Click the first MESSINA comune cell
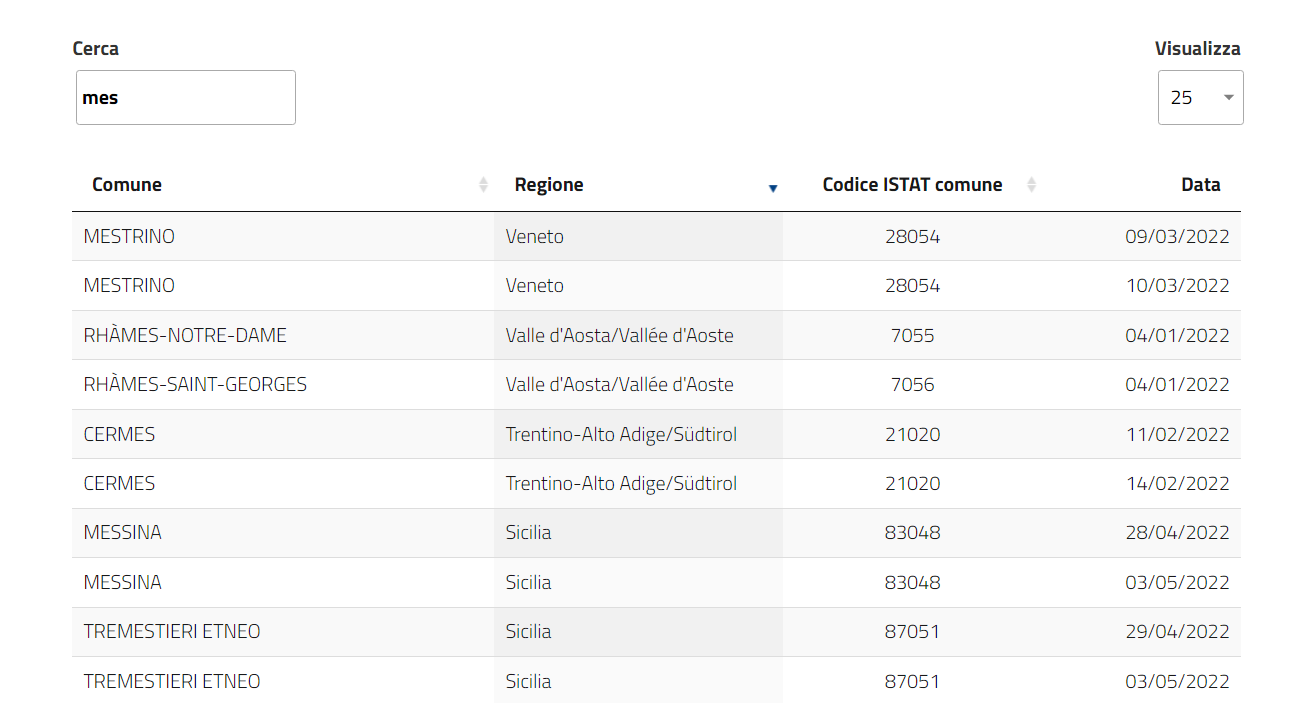Screen dimensions: 1310x703 [122, 533]
